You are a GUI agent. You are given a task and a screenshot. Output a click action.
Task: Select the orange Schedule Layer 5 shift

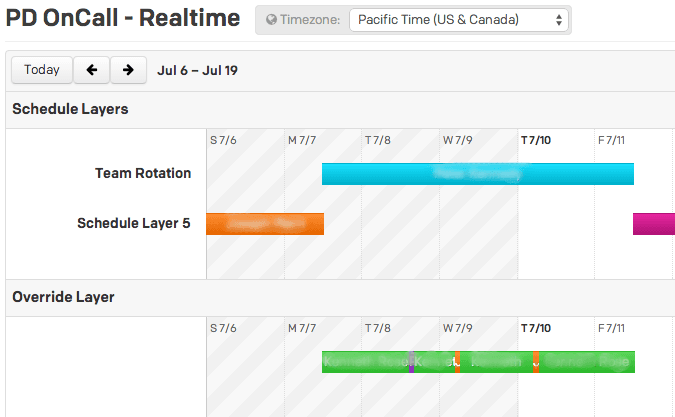coord(265,224)
